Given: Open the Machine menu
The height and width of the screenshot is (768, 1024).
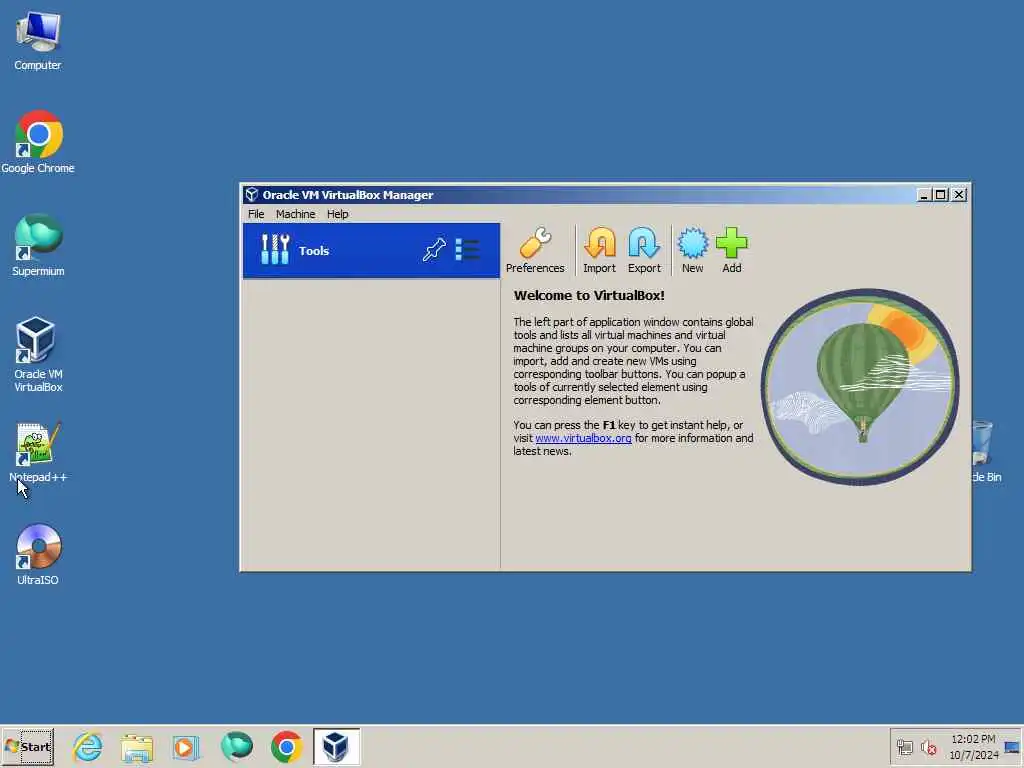Looking at the screenshot, I should point(295,214).
